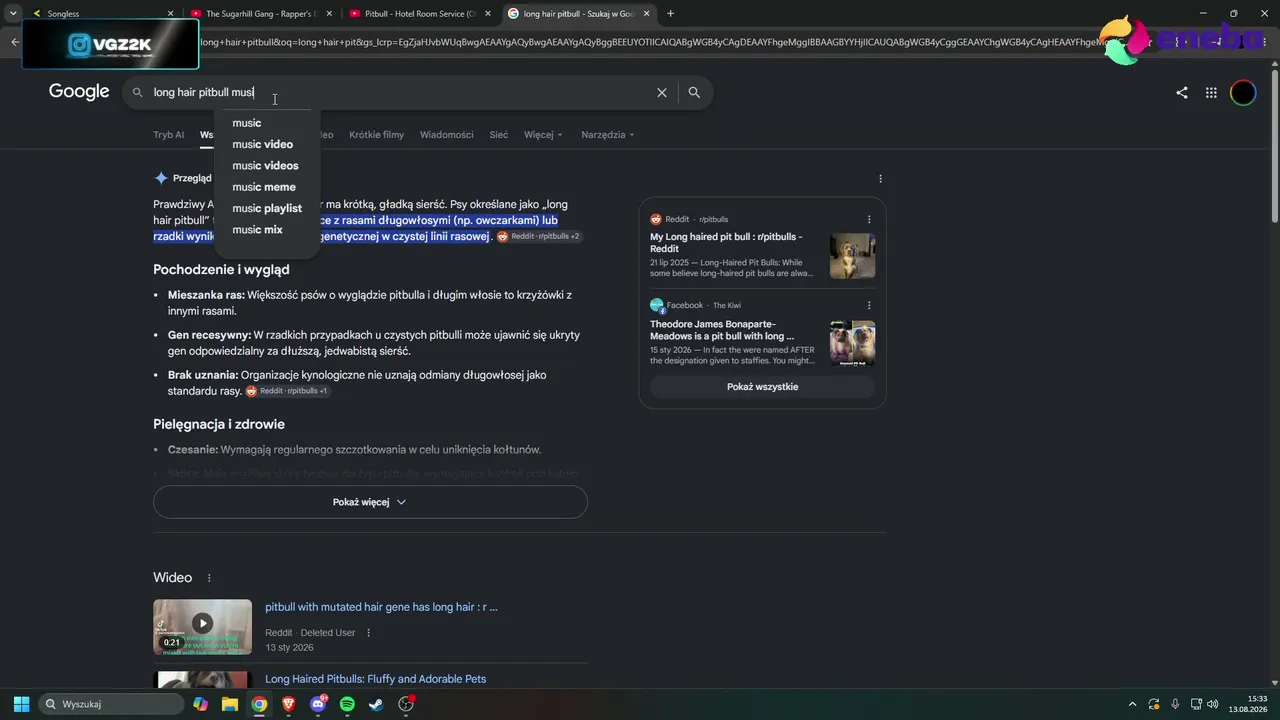The height and width of the screenshot is (720, 1280).
Task: Select the Wiadomości search tab
Action: [447, 135]
